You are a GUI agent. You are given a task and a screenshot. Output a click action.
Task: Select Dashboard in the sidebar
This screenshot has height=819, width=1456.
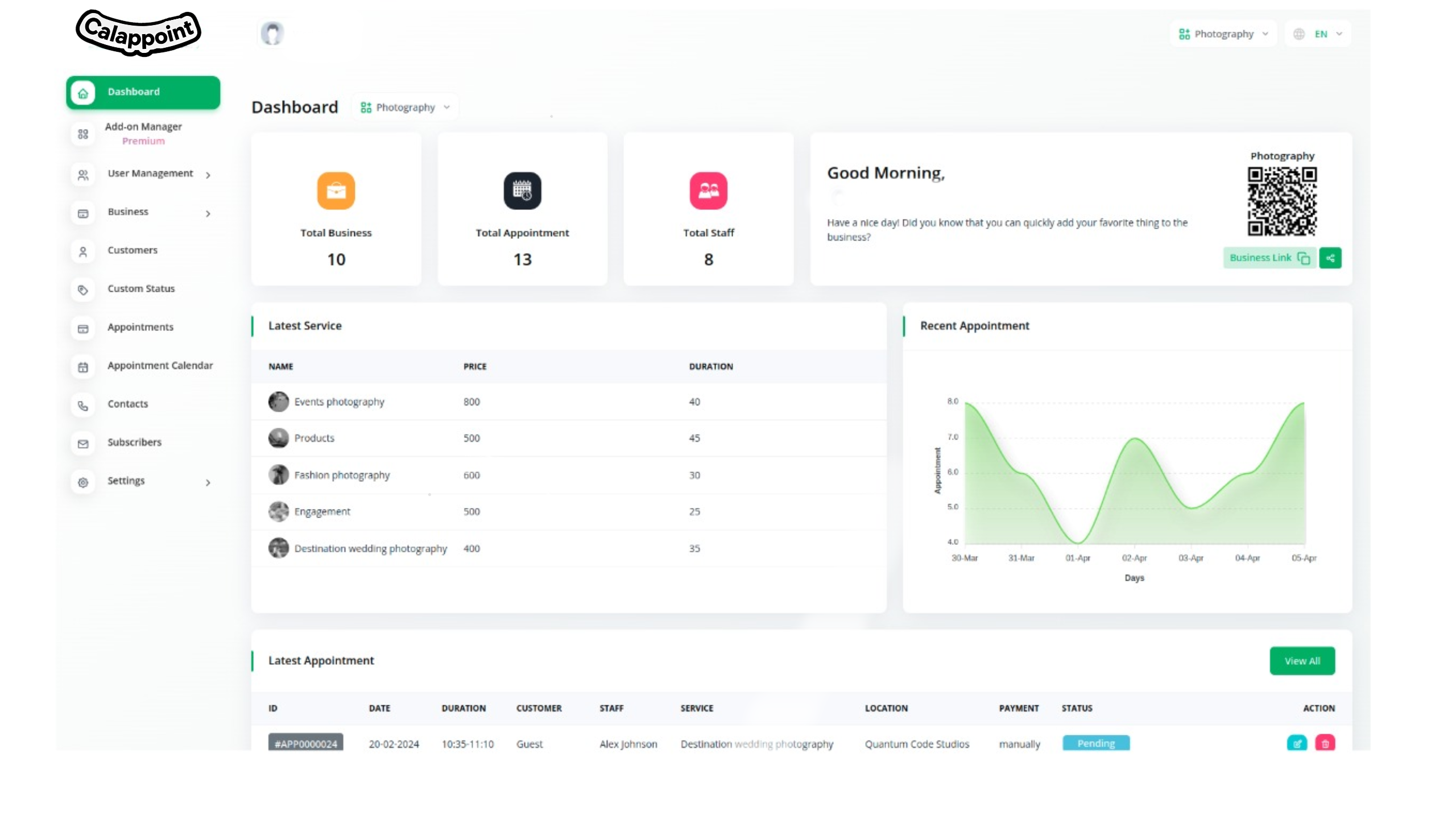pyautogui.click(x=143, y=92)
